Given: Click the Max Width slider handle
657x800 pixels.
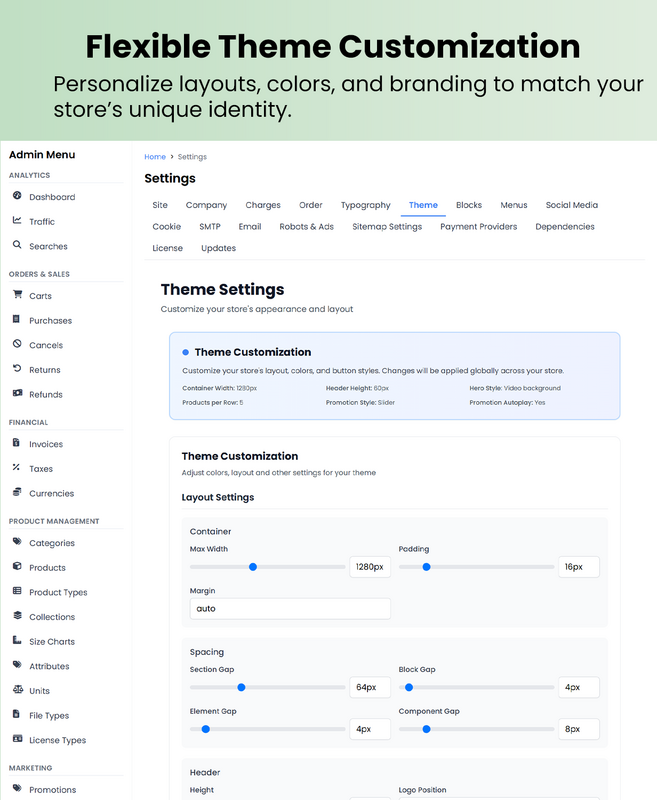Looking at the screenshot, I should [253, 567].
